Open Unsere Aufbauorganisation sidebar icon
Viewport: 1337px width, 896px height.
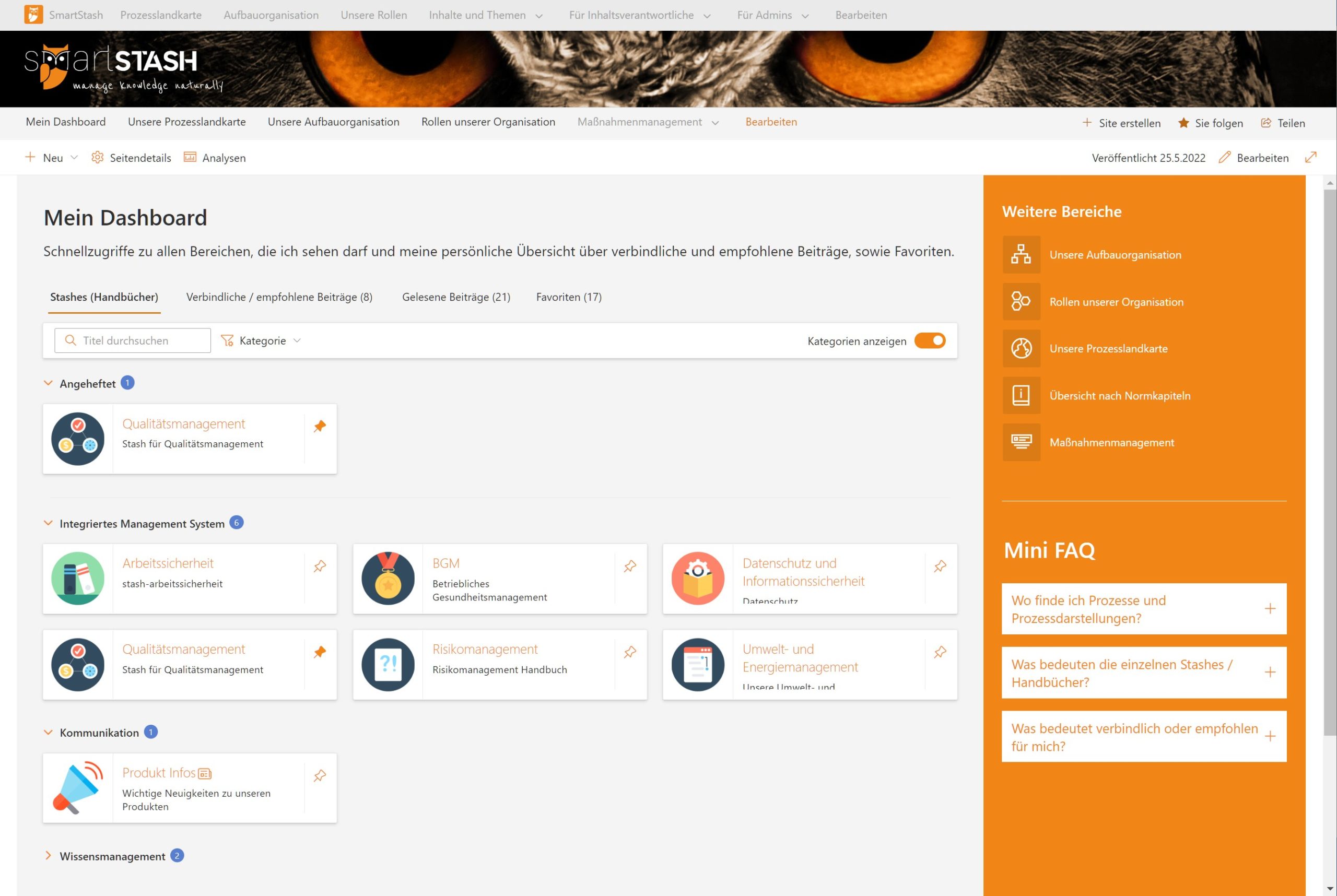[x=1021, y=254]
